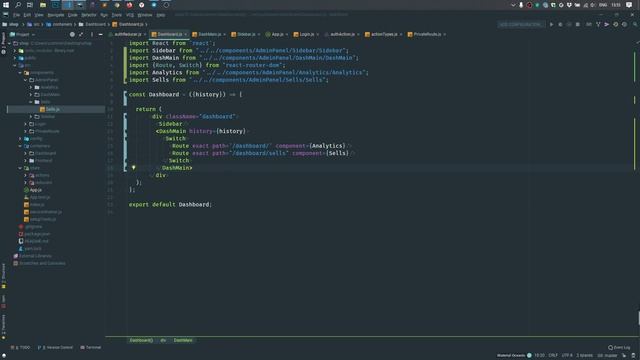640x360 pixels.
Task: Open the View menu
Action: point(39,15)
